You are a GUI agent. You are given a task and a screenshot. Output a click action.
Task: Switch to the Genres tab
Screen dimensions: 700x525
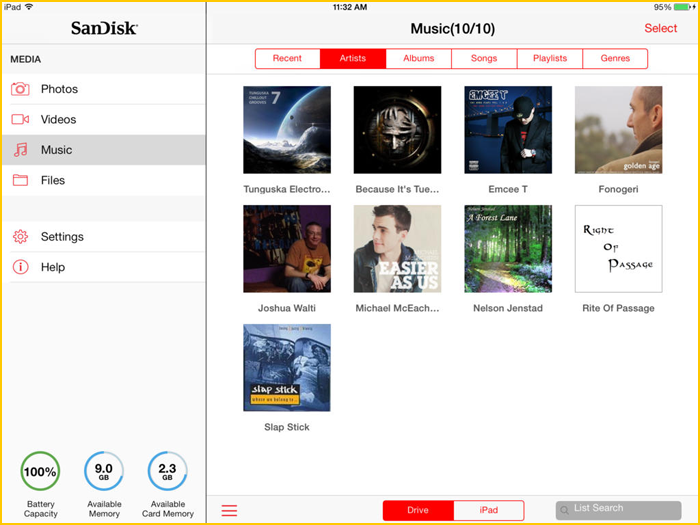[x=615, y=59]
